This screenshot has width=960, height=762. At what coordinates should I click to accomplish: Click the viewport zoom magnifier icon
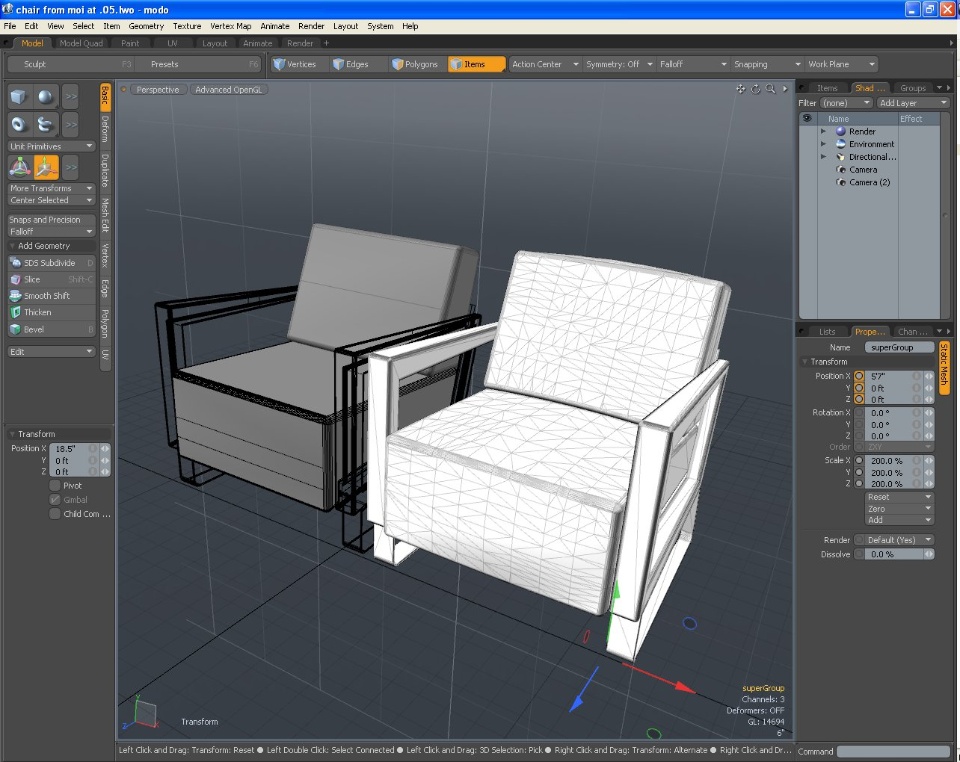(770, 89)
